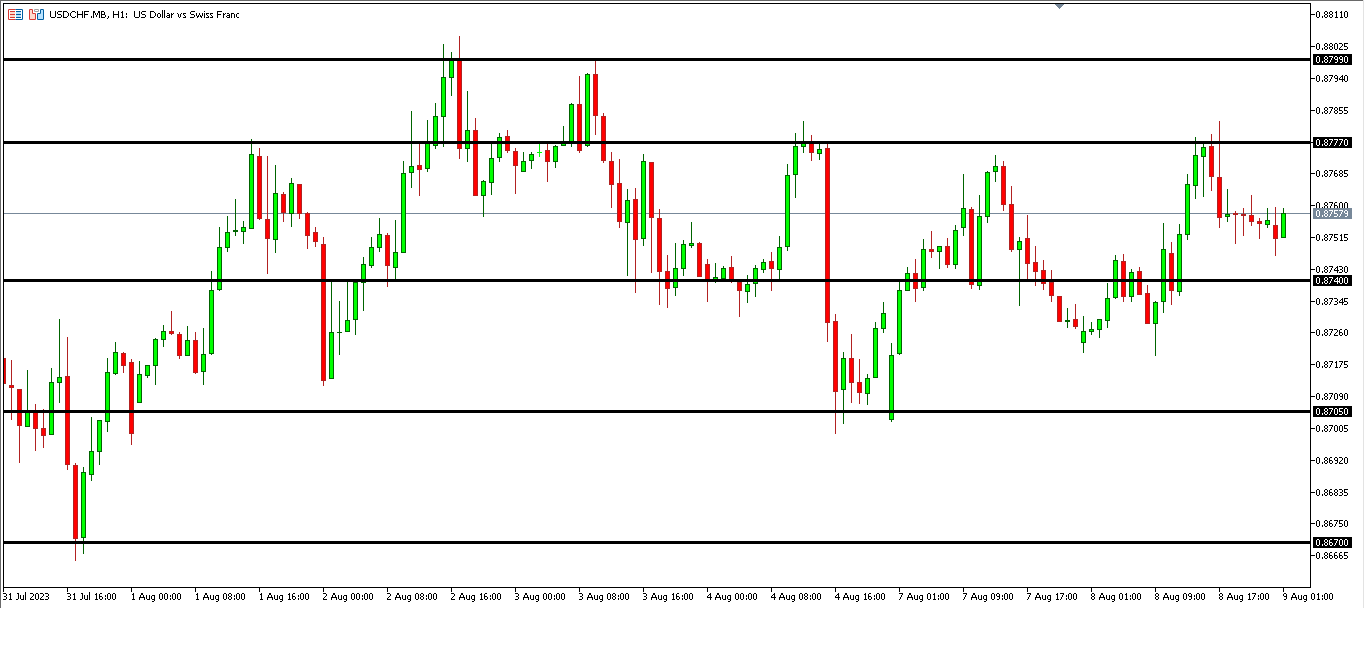Select the horizontal line drawn at 0.86700
Image resolution: width=1364 pixels, height=672 pixels.
coord(655,542)
